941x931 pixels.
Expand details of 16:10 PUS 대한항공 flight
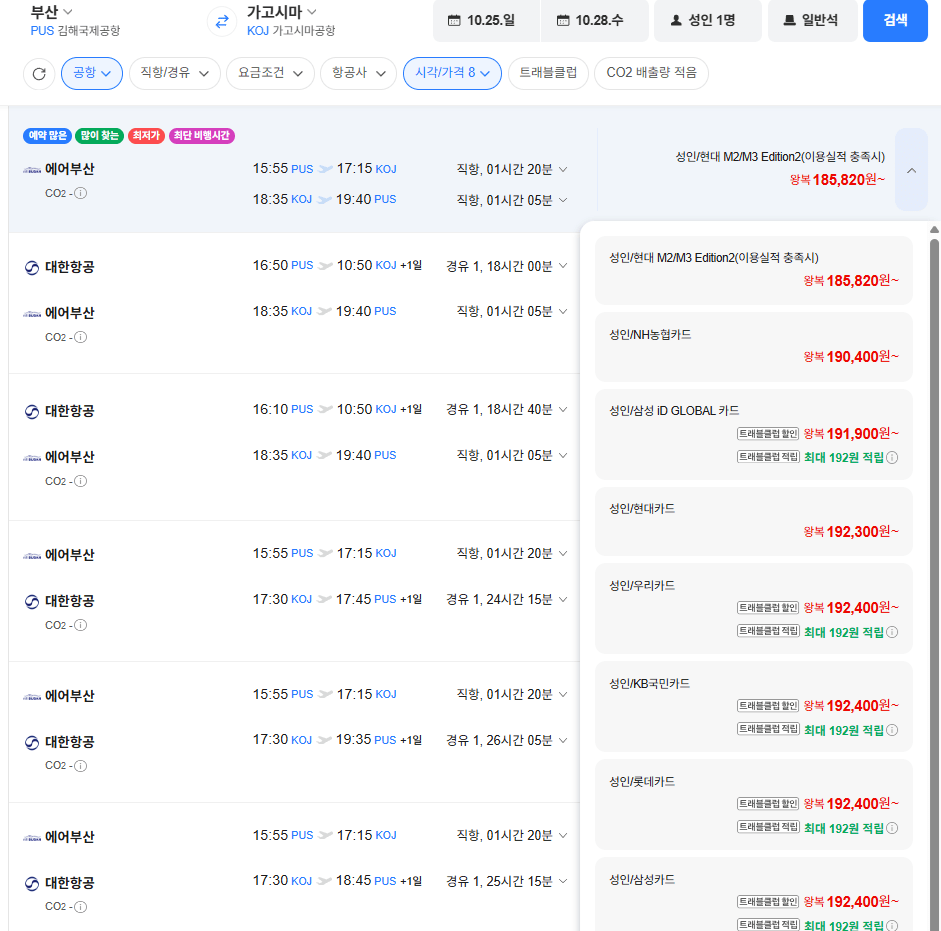(x=563, y=409)
